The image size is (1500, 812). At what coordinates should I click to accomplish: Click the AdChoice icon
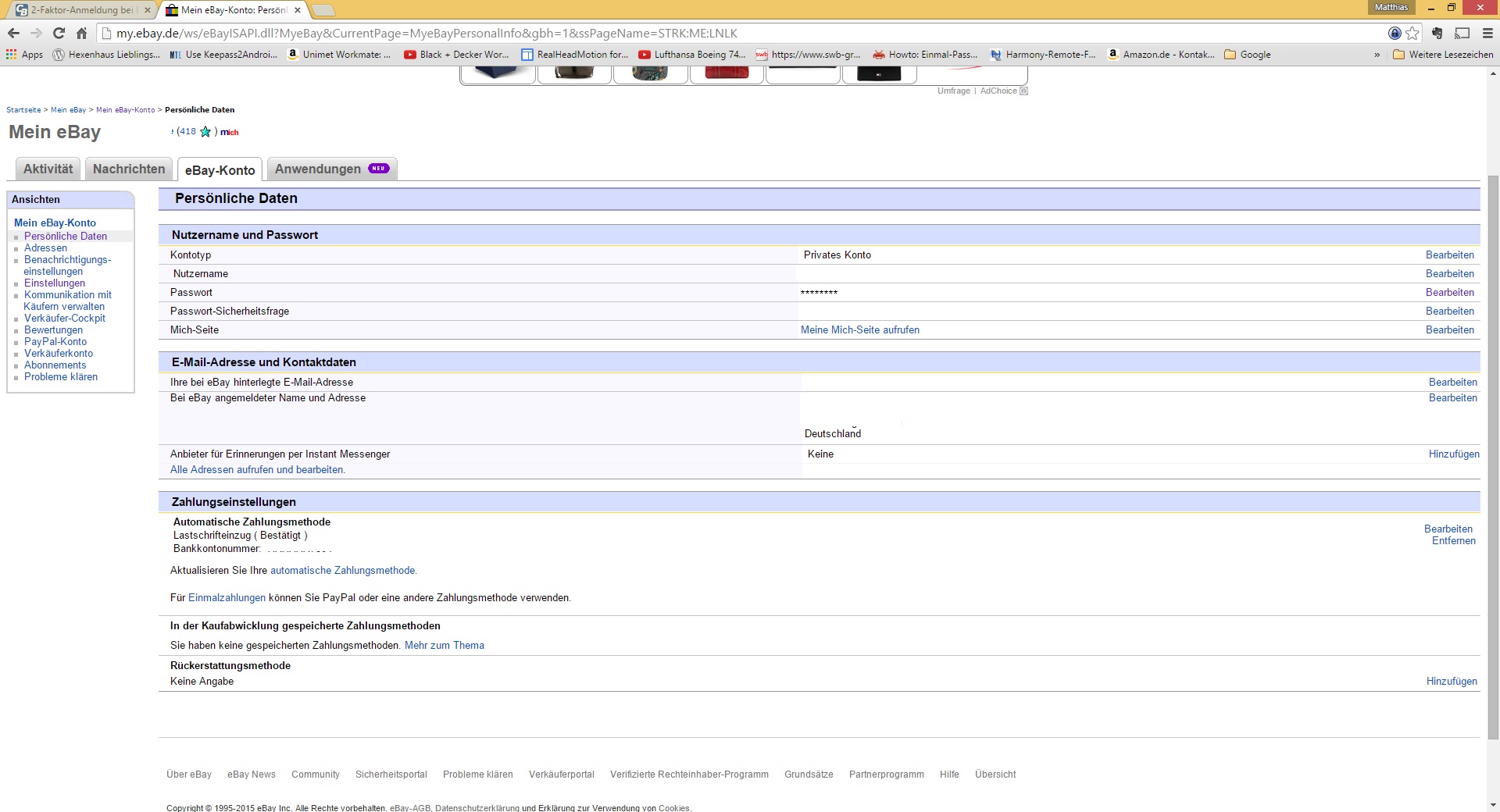click(x=1023, y=91)
